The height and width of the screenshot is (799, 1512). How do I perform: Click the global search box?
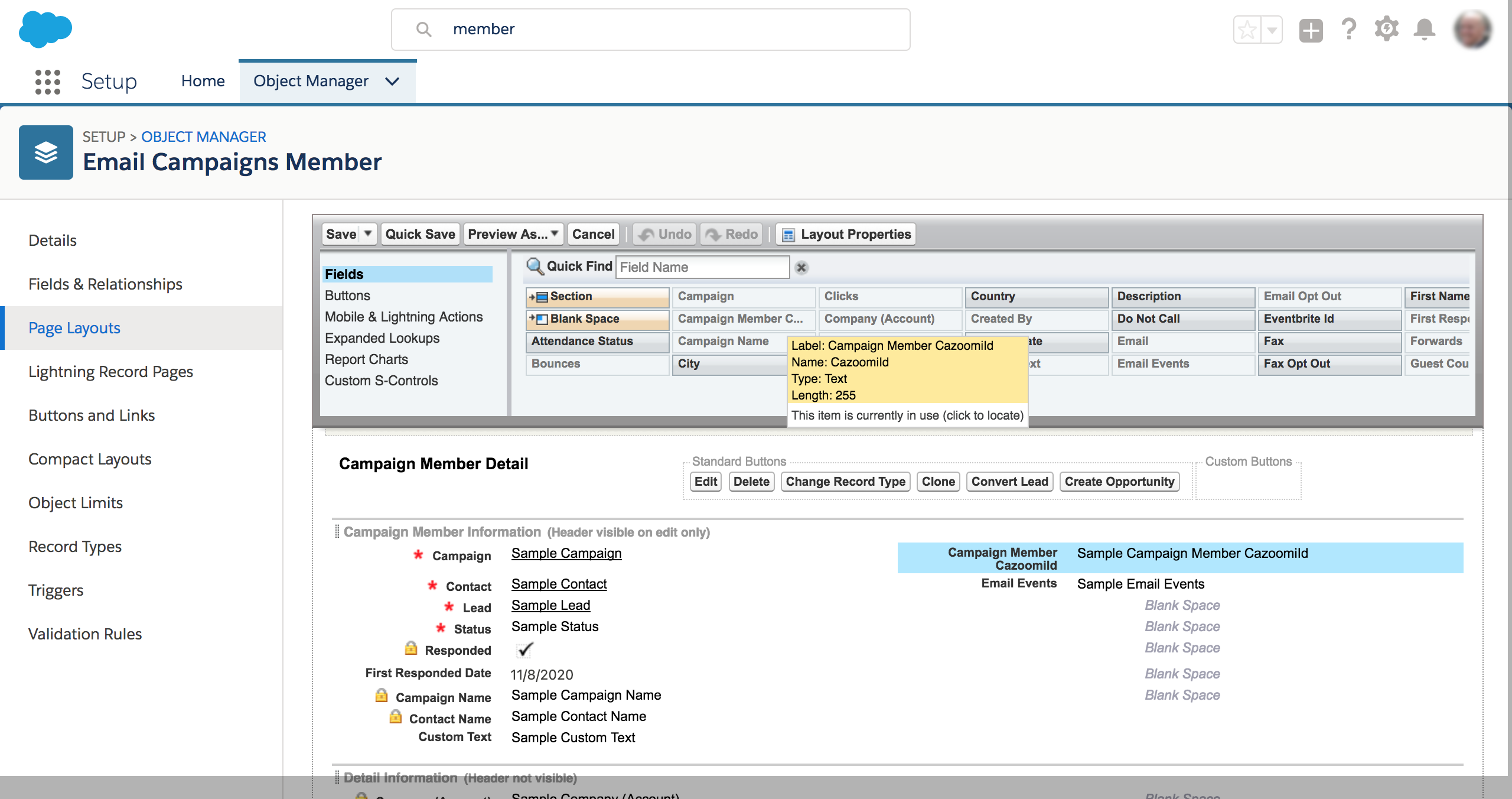point(650,30)
